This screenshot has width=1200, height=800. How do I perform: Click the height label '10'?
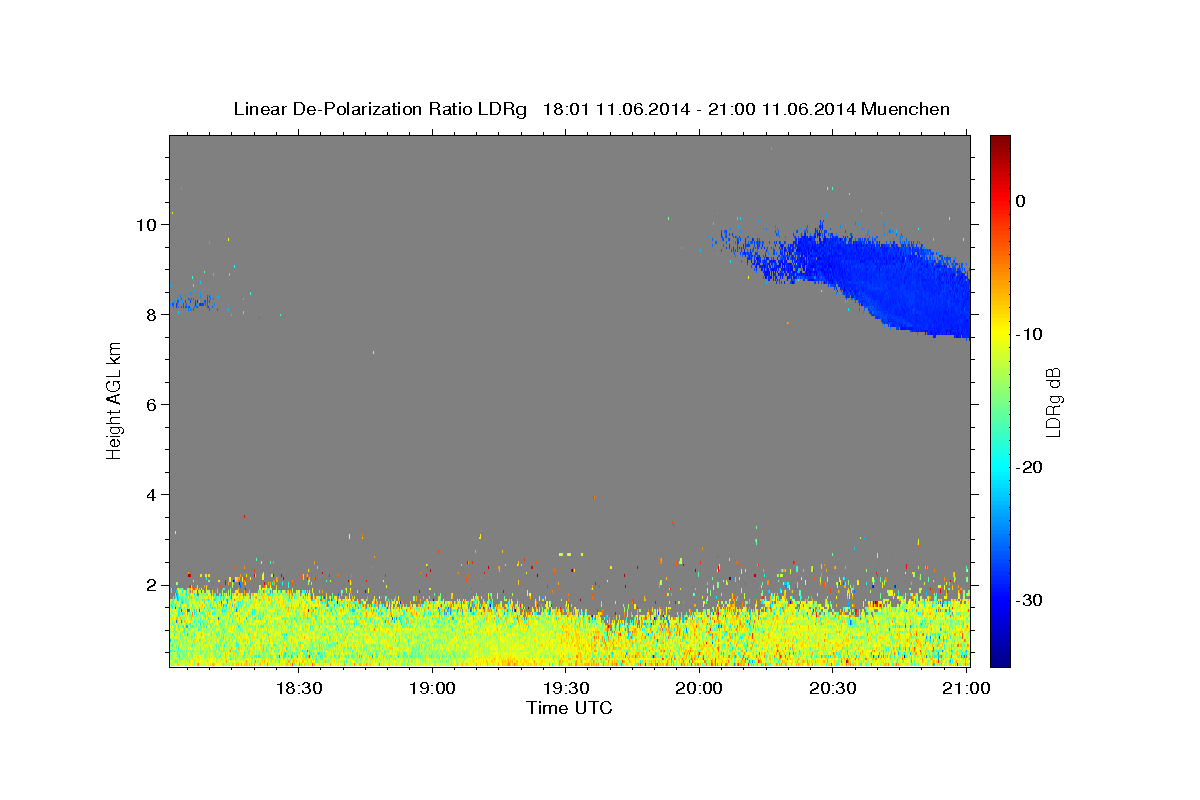tap(146, 224)
